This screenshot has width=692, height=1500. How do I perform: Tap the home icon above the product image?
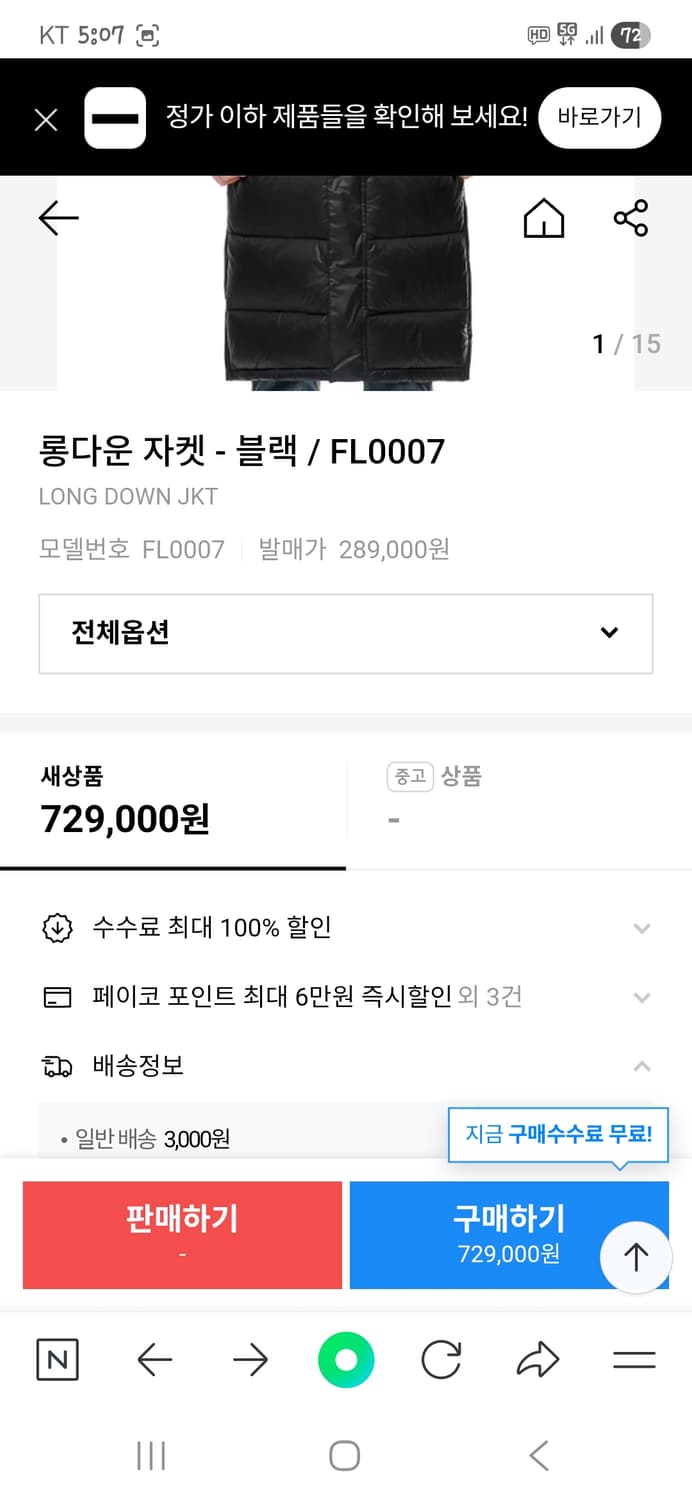pos(543,218)
